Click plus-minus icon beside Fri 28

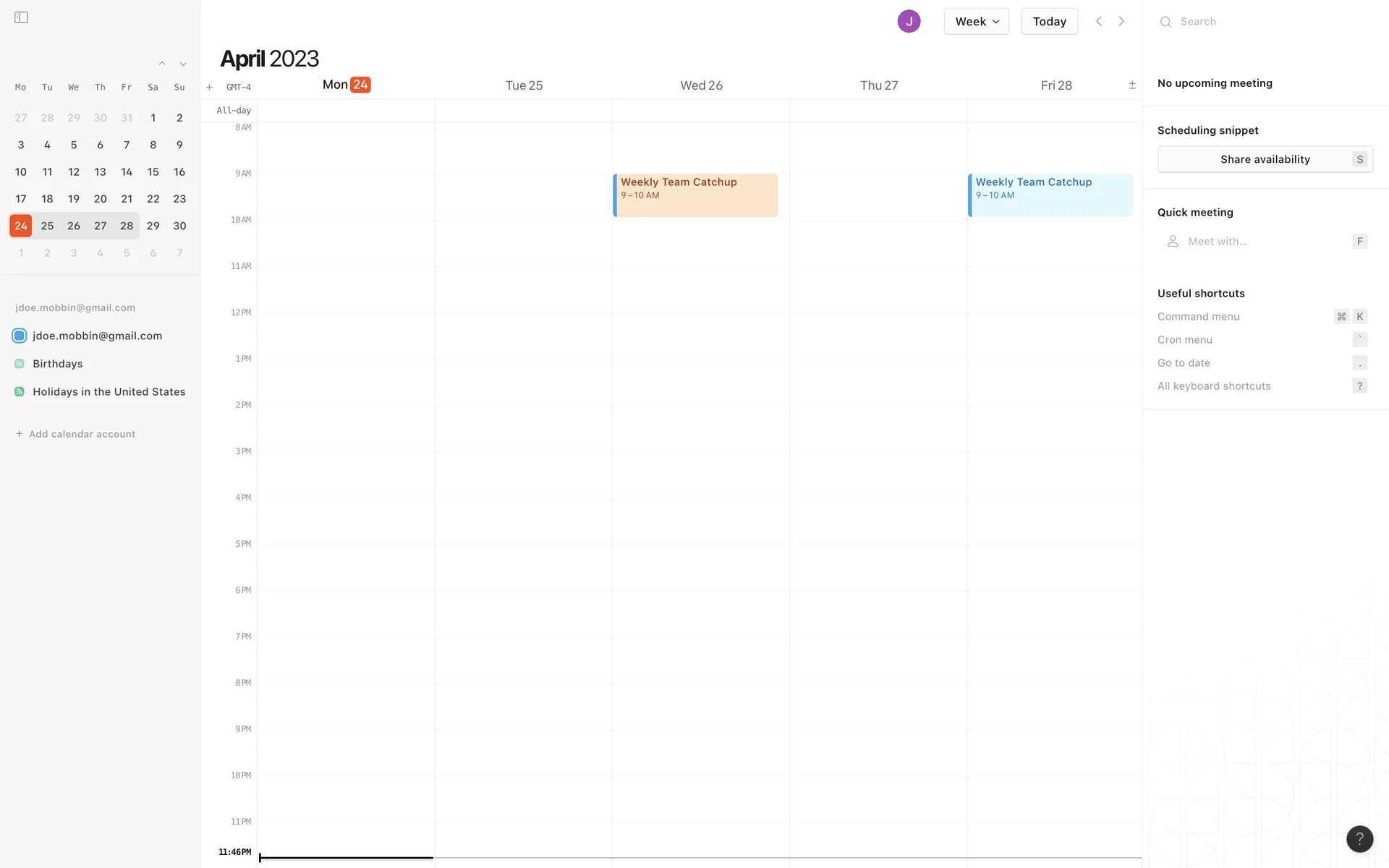coord(1132,85)
